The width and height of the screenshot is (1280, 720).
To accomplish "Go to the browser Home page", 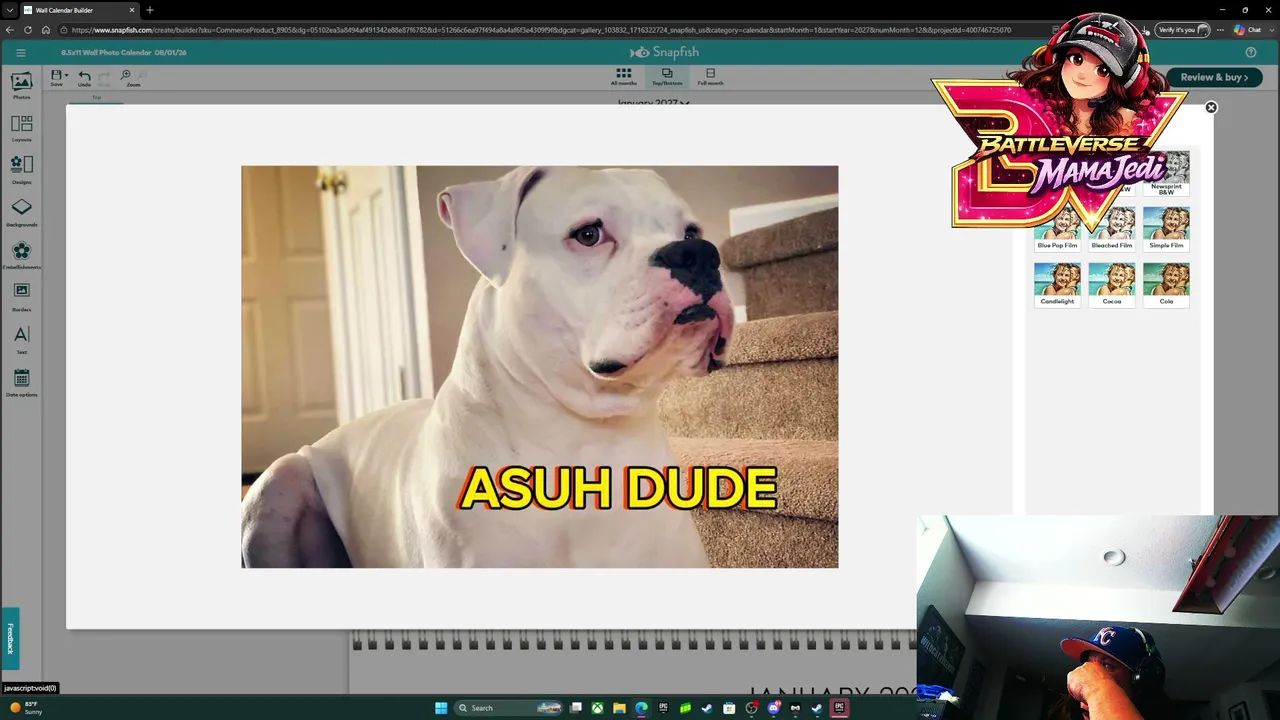I will click(46, 30).
